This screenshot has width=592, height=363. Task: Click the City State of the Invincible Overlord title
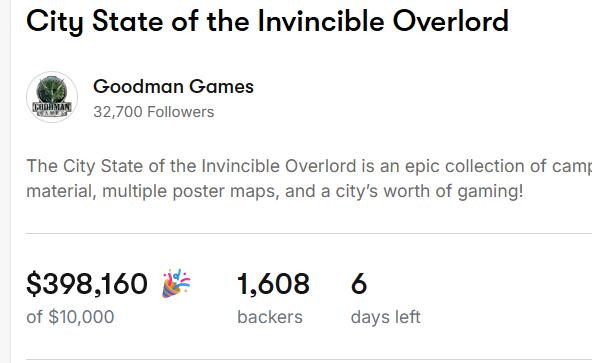(x=267, y=21)
